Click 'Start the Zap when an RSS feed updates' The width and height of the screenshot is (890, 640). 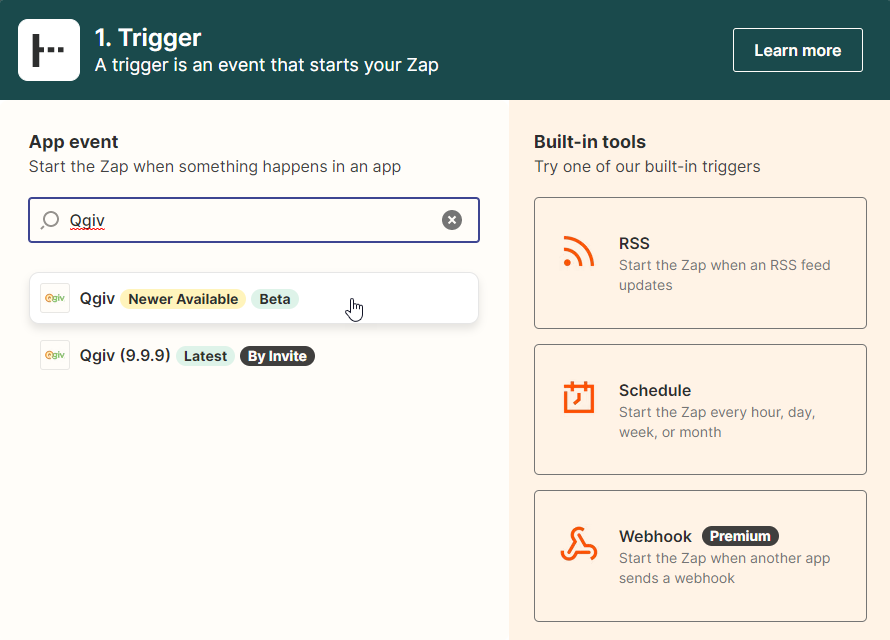724,275
